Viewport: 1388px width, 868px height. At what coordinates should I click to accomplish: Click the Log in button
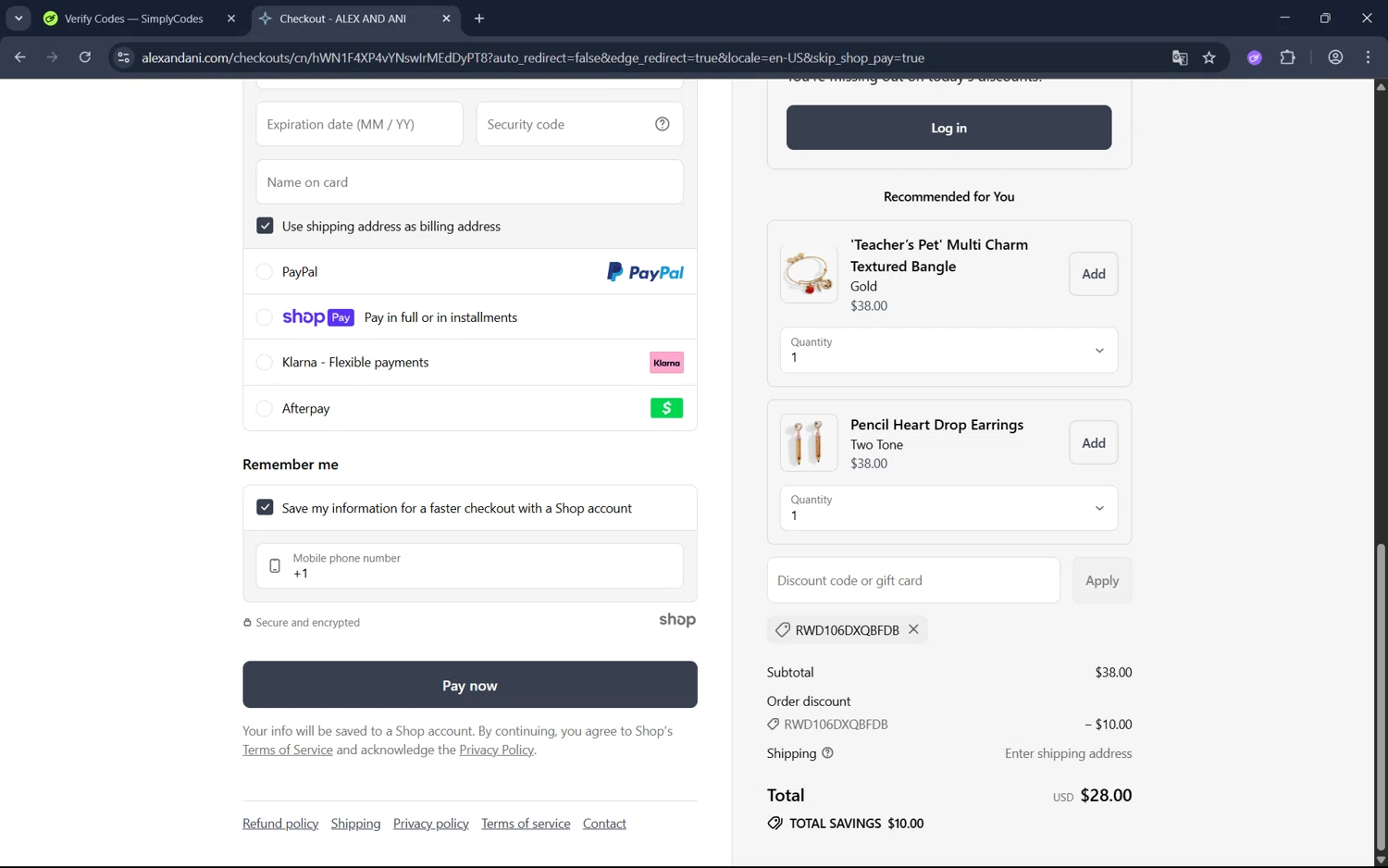click(948, 128)
